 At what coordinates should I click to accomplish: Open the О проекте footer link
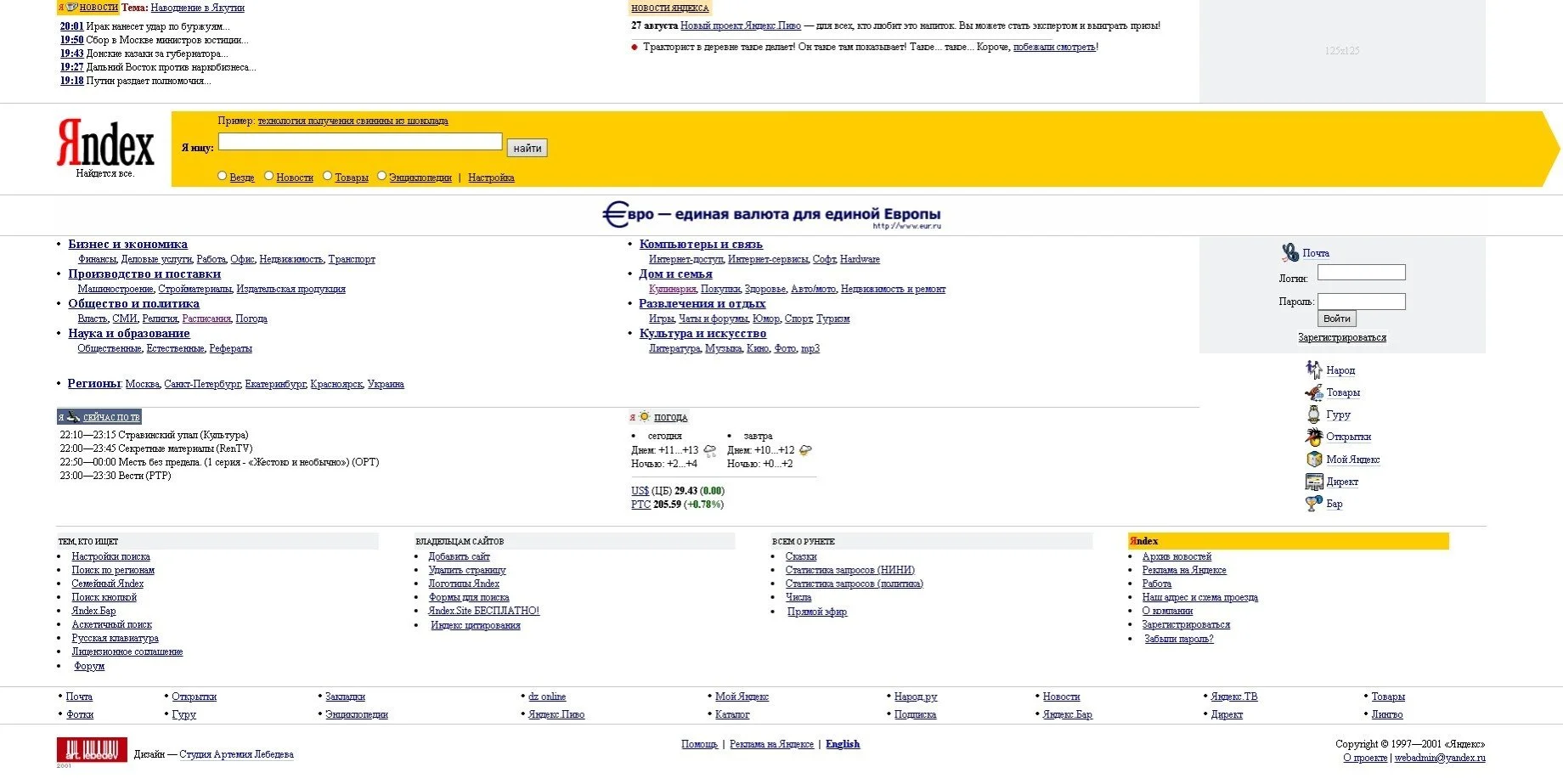[x=1365, y=758]
